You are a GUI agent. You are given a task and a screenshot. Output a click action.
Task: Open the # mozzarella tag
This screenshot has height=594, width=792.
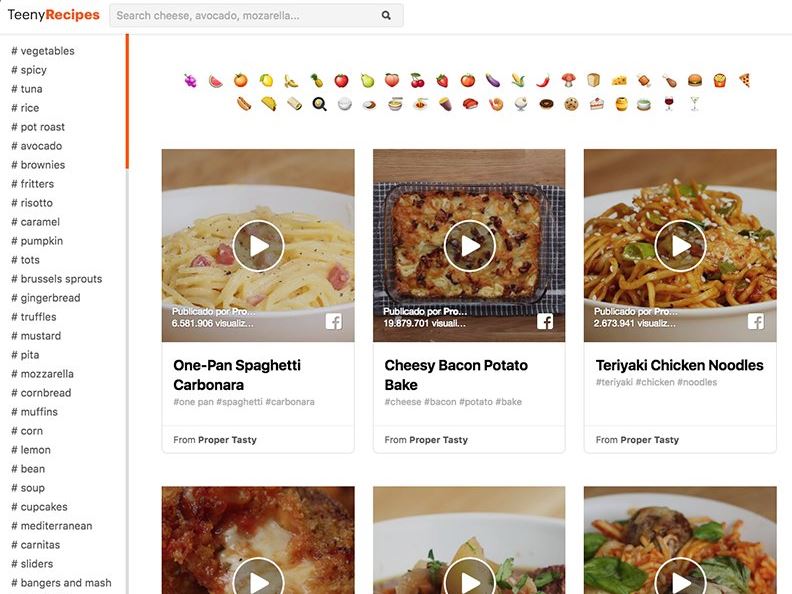coord(42,374)
